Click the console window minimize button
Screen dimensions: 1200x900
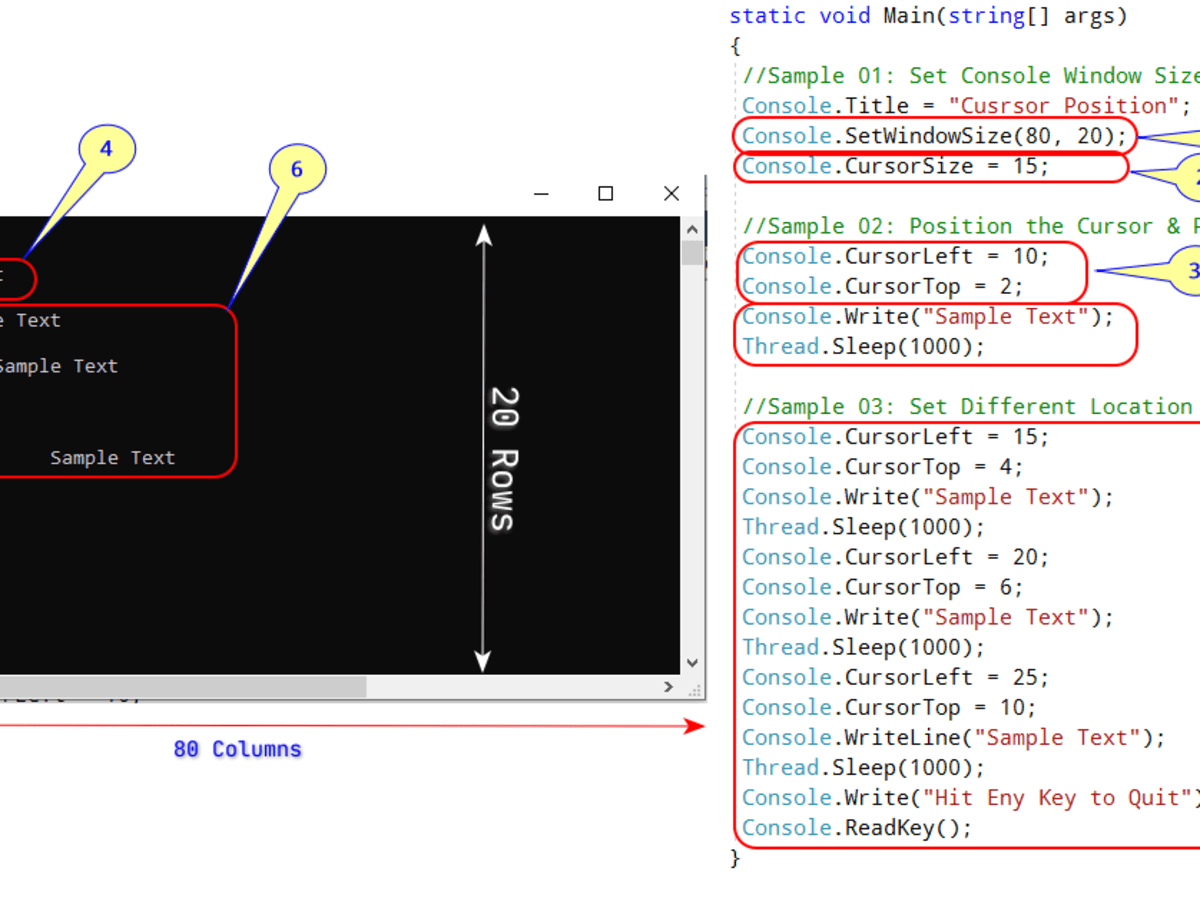point(541,194)
